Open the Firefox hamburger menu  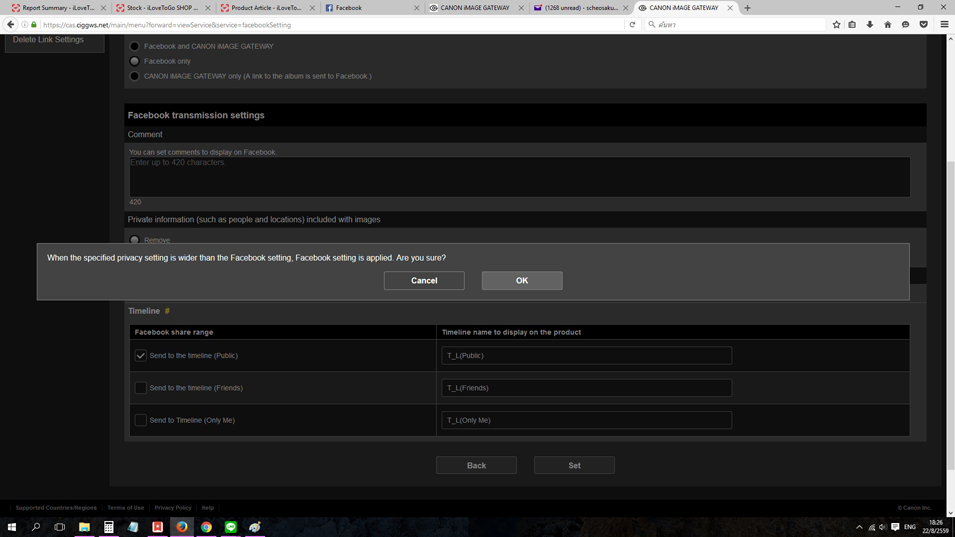pyautogui.click(x=944, y=25)
